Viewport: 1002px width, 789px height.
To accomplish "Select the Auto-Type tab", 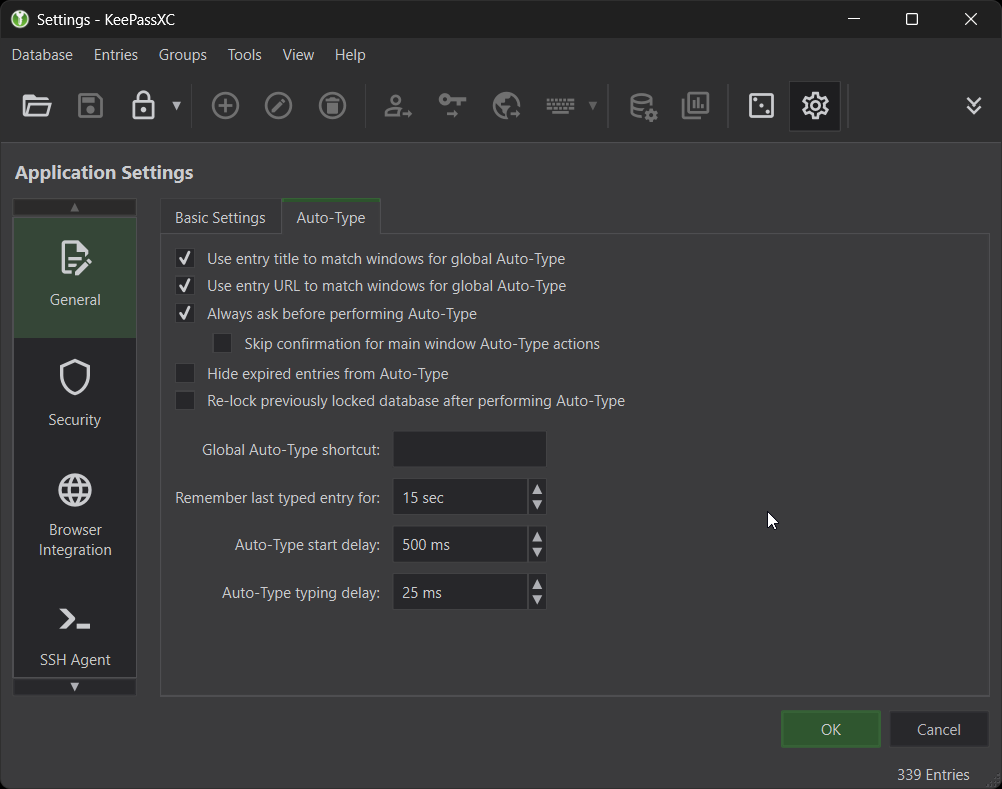I will 331,218.
